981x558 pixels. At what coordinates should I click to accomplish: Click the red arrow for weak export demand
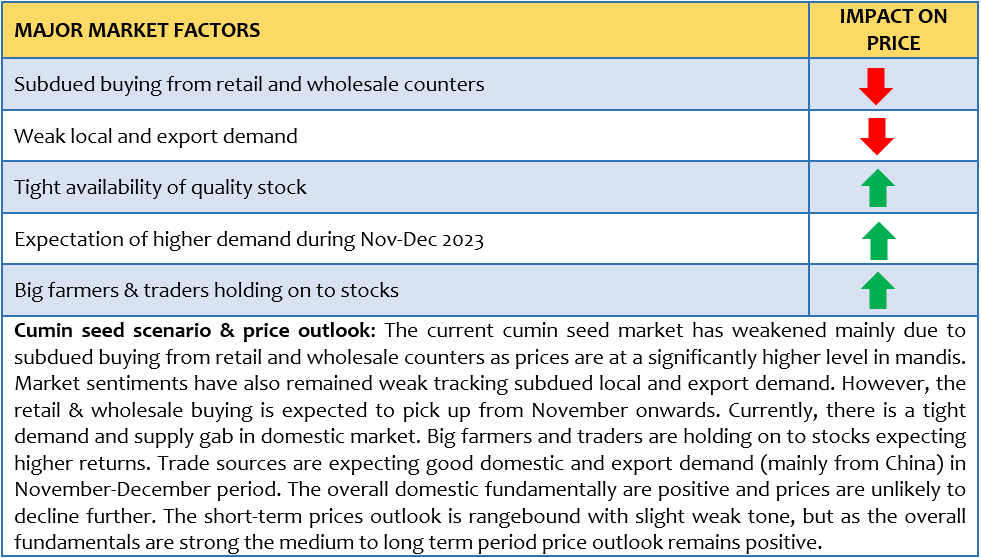pos(876,136)
